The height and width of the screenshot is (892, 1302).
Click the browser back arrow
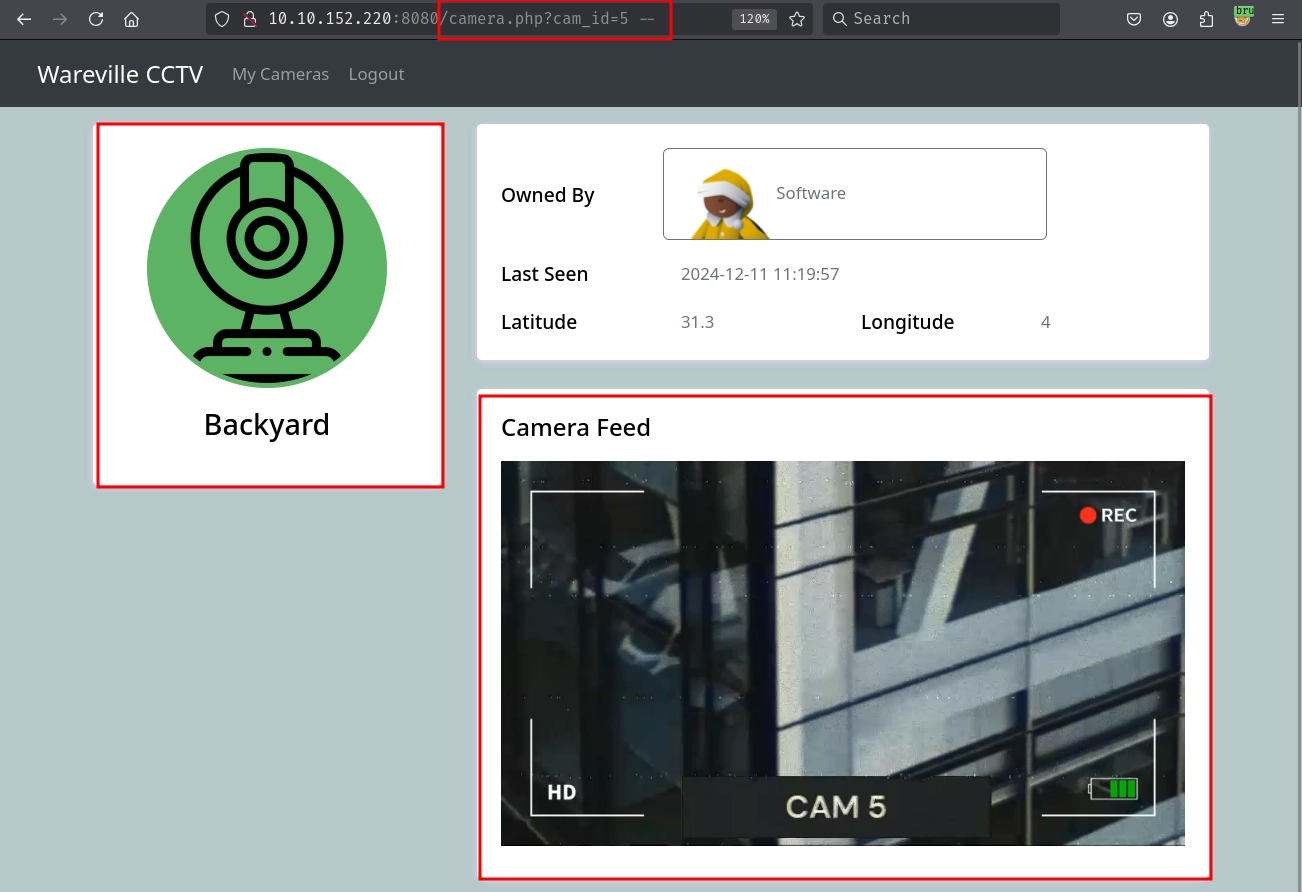(x=24, y=19)
